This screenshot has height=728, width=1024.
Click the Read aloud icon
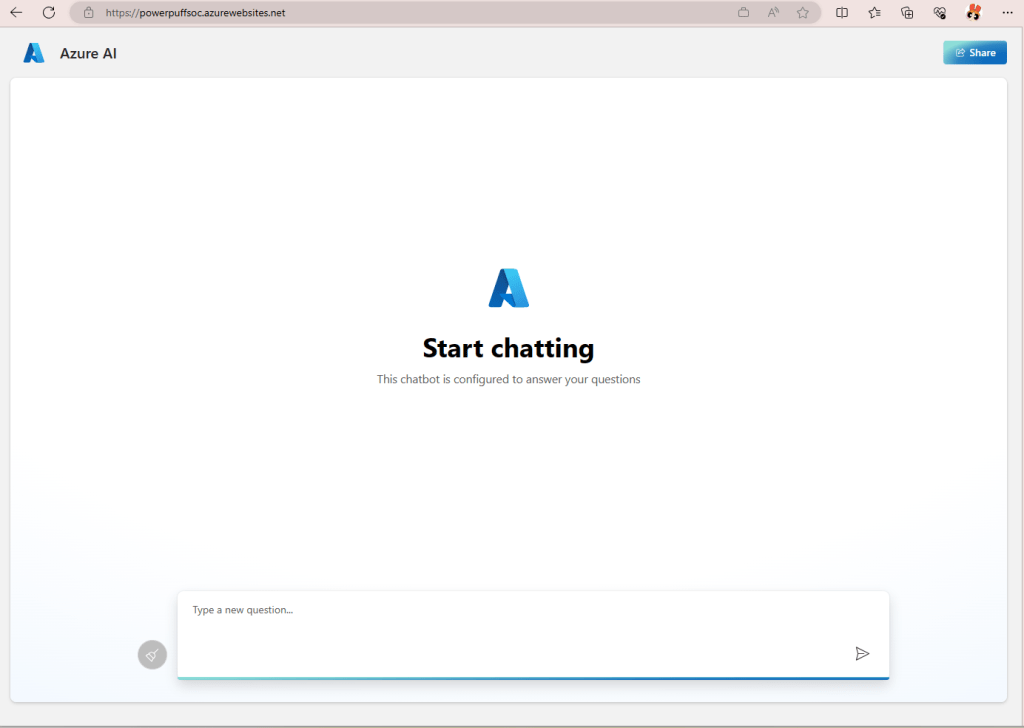click(773, 13)
